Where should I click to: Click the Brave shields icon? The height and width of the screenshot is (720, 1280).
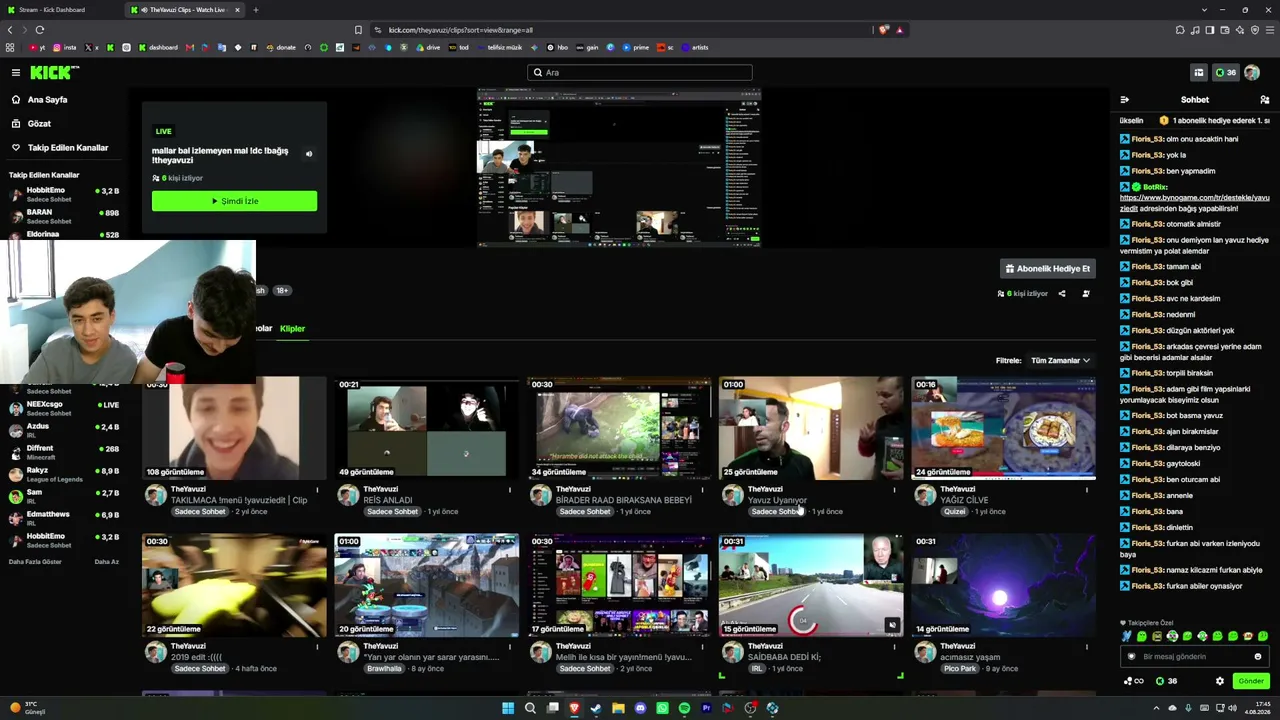883,30
